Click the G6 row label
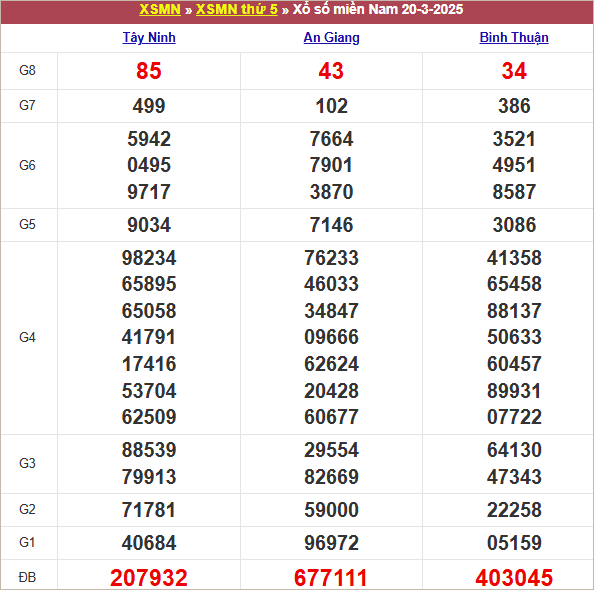Screen dimensions: 594x590 (27, 165)
